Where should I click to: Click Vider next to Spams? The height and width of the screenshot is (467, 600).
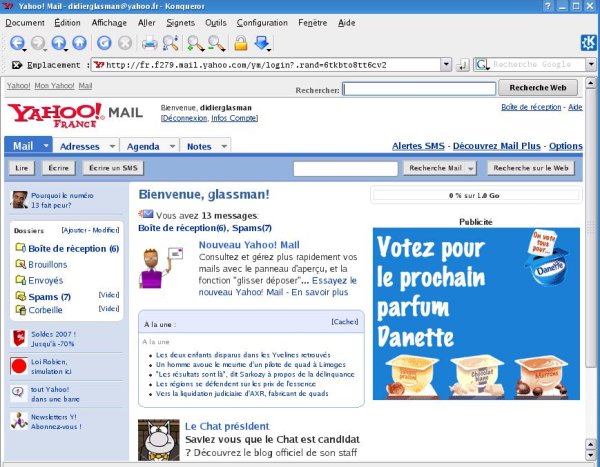tap(109, 295)
